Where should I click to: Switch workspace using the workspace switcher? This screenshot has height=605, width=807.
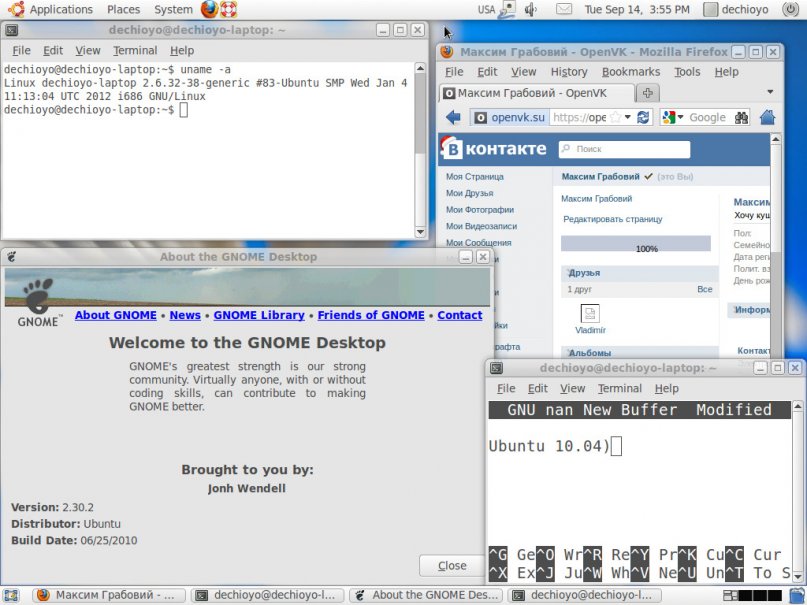[x=752, y=595]
